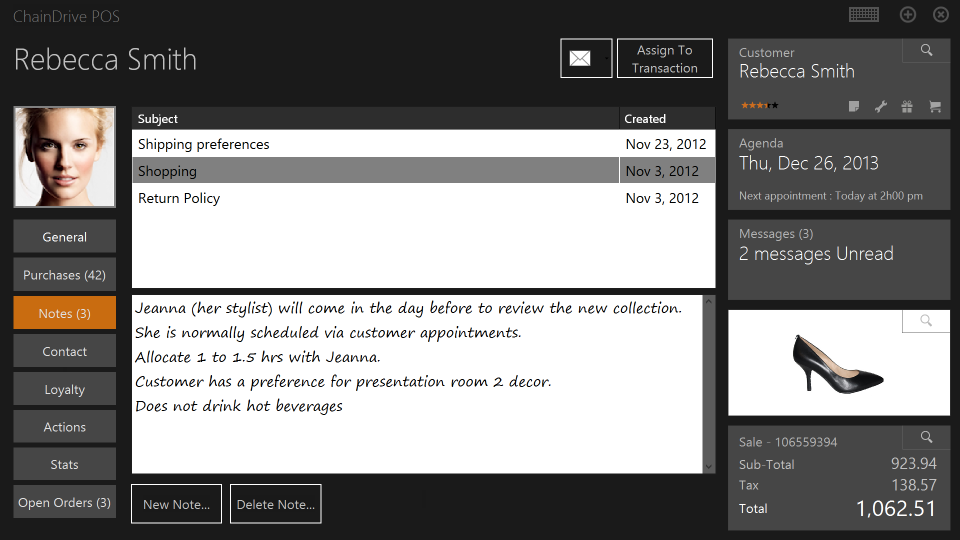
Task: Click the Delete Note... button
Action: pyautogui.click(x=276, y=504)
